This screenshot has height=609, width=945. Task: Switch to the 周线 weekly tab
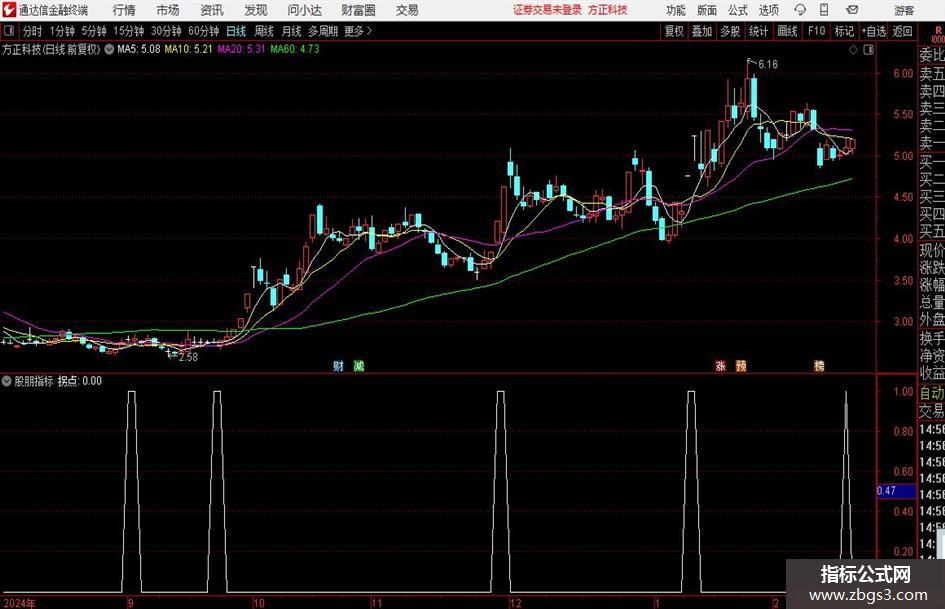[x=264, y=31]
